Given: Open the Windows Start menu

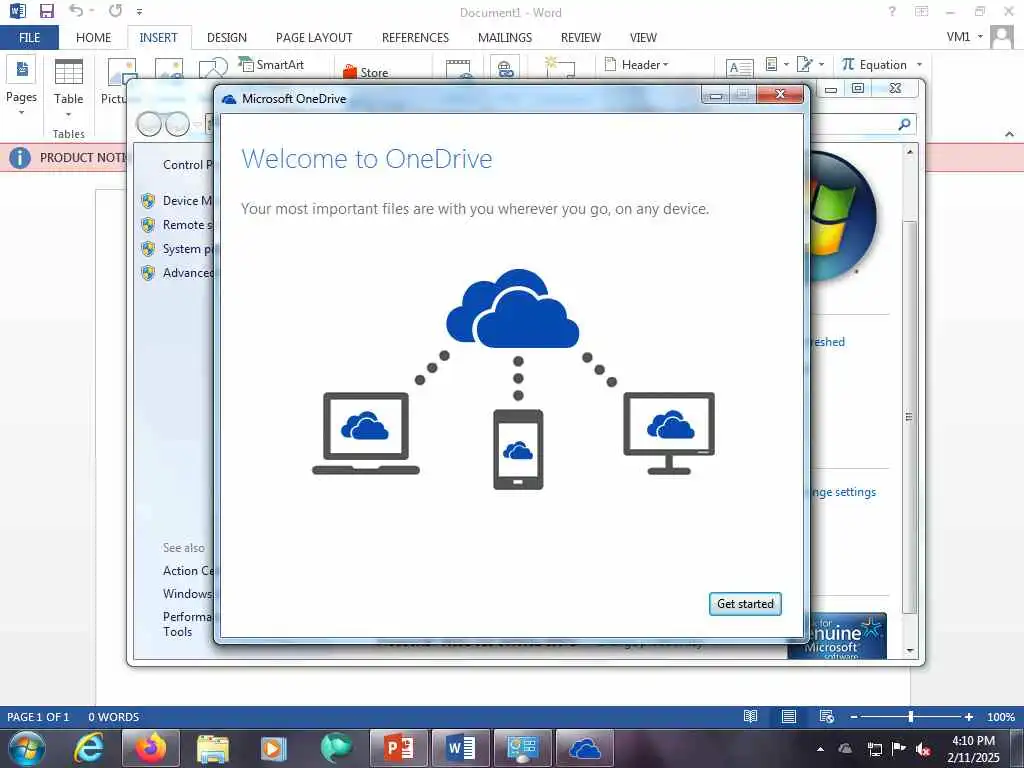Looking at the screenshot, I should click(x=26, y=748).
